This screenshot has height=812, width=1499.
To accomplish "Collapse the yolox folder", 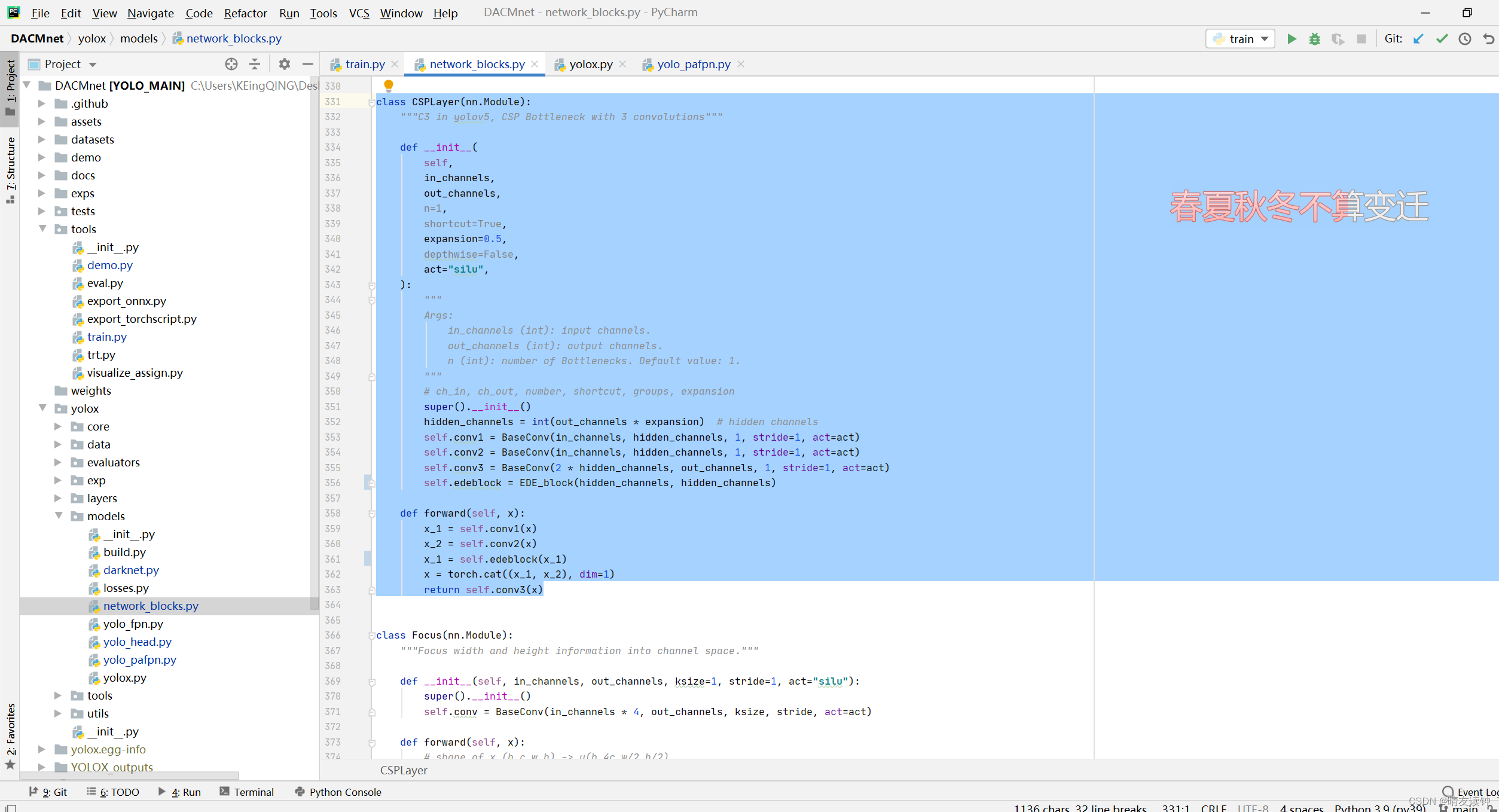I will (x=42, y=408).
